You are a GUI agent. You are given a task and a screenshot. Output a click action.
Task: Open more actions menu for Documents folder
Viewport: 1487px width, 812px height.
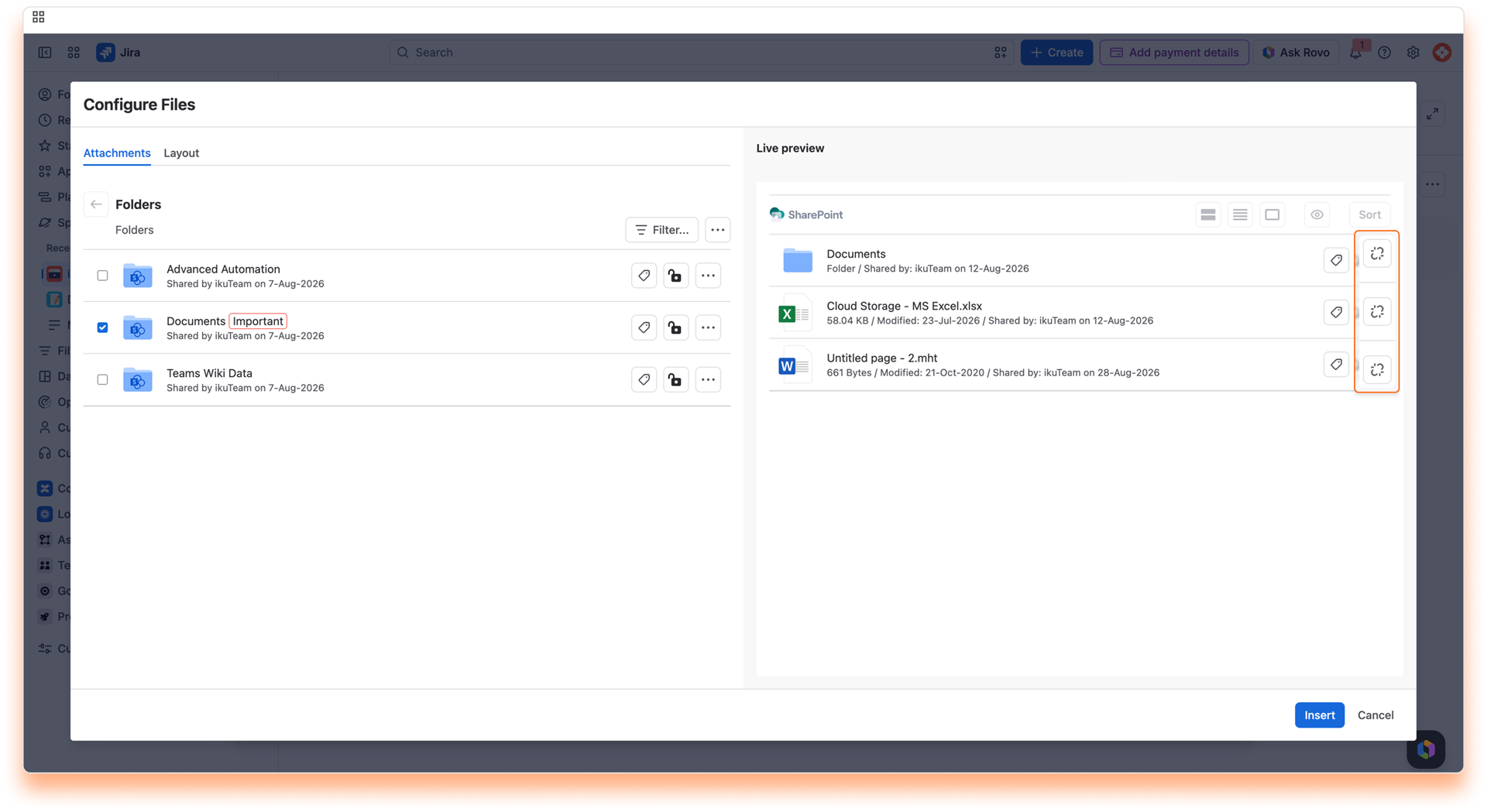tap(708, 327)
